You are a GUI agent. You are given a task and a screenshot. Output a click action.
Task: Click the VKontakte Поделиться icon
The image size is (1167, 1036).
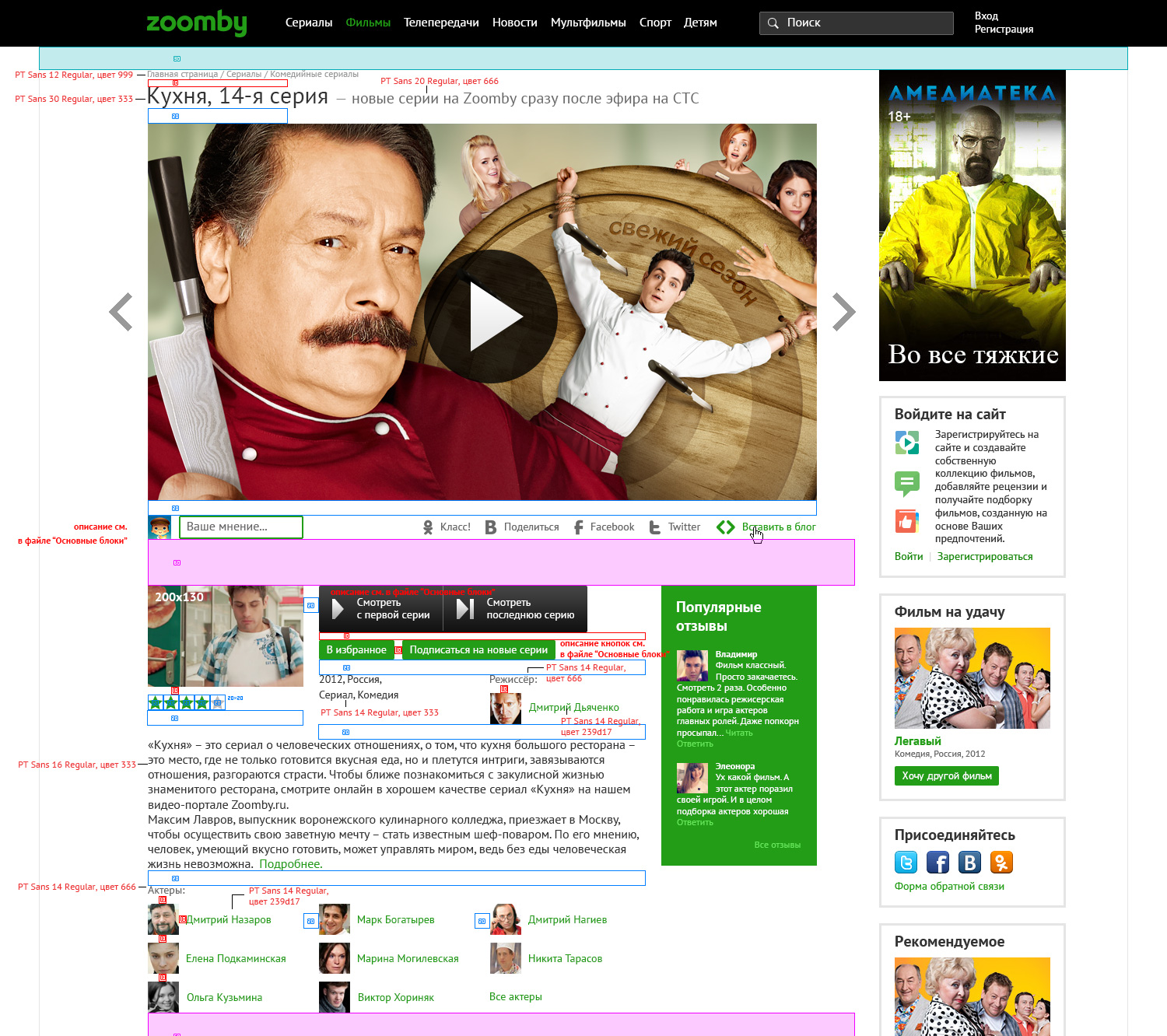pyautogui.click(x=491, y=527)
